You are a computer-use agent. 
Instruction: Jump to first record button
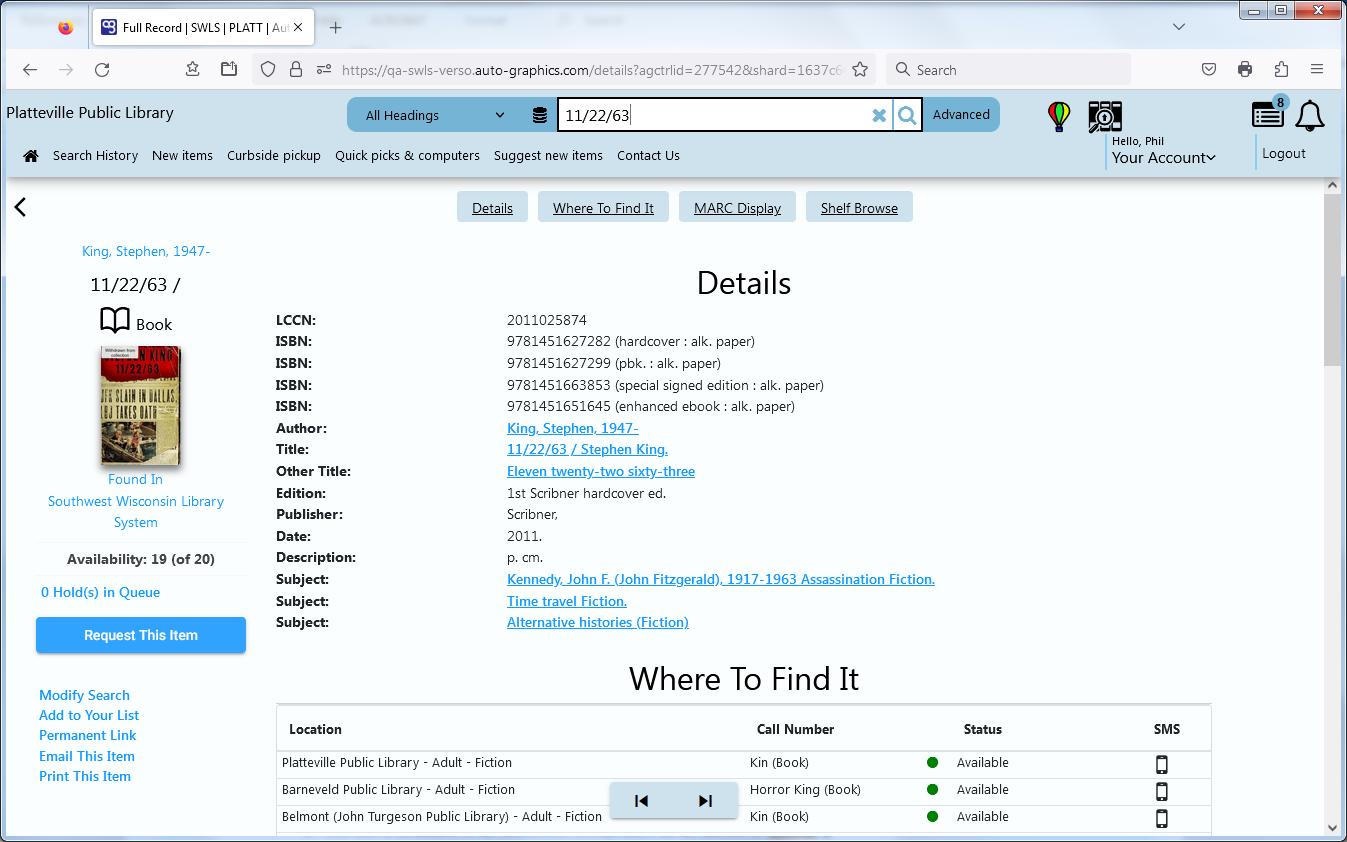tap(642, 800)
